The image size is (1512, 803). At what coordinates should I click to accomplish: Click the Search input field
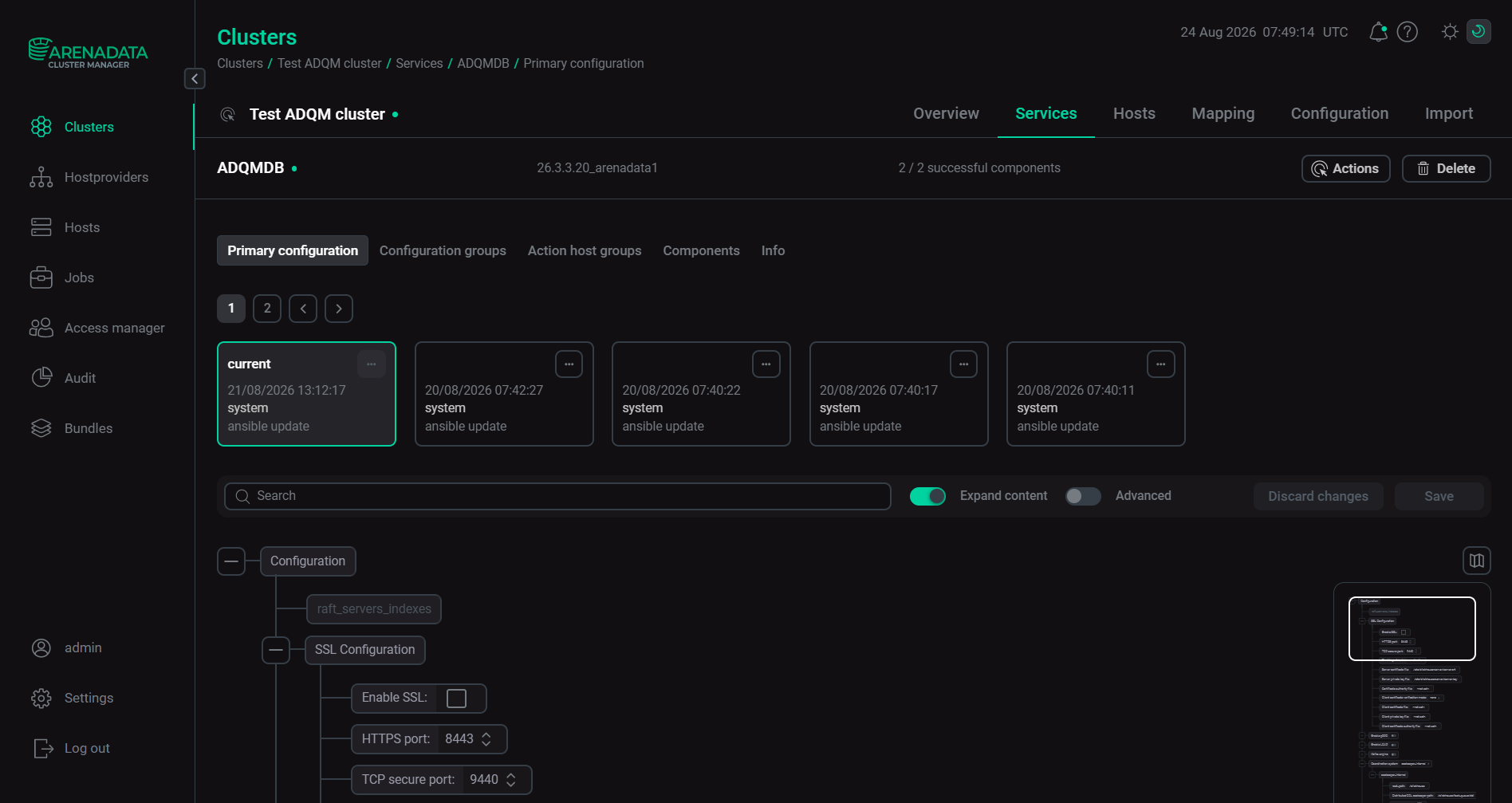pyautogui.click(x=557, y=496)
